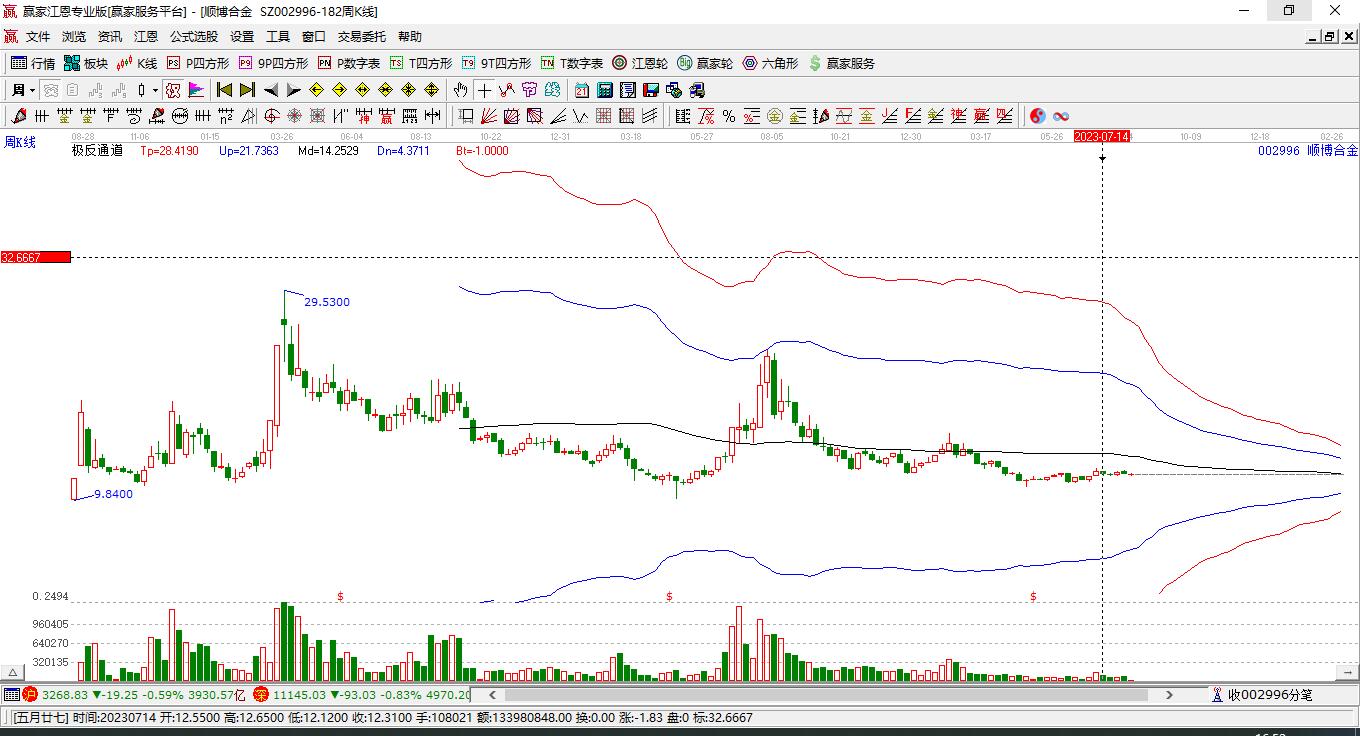This screenshot has width=1360, height=736.
Task: Click the yellow diamond right-arrow icon
Action: tap(339, 90)
